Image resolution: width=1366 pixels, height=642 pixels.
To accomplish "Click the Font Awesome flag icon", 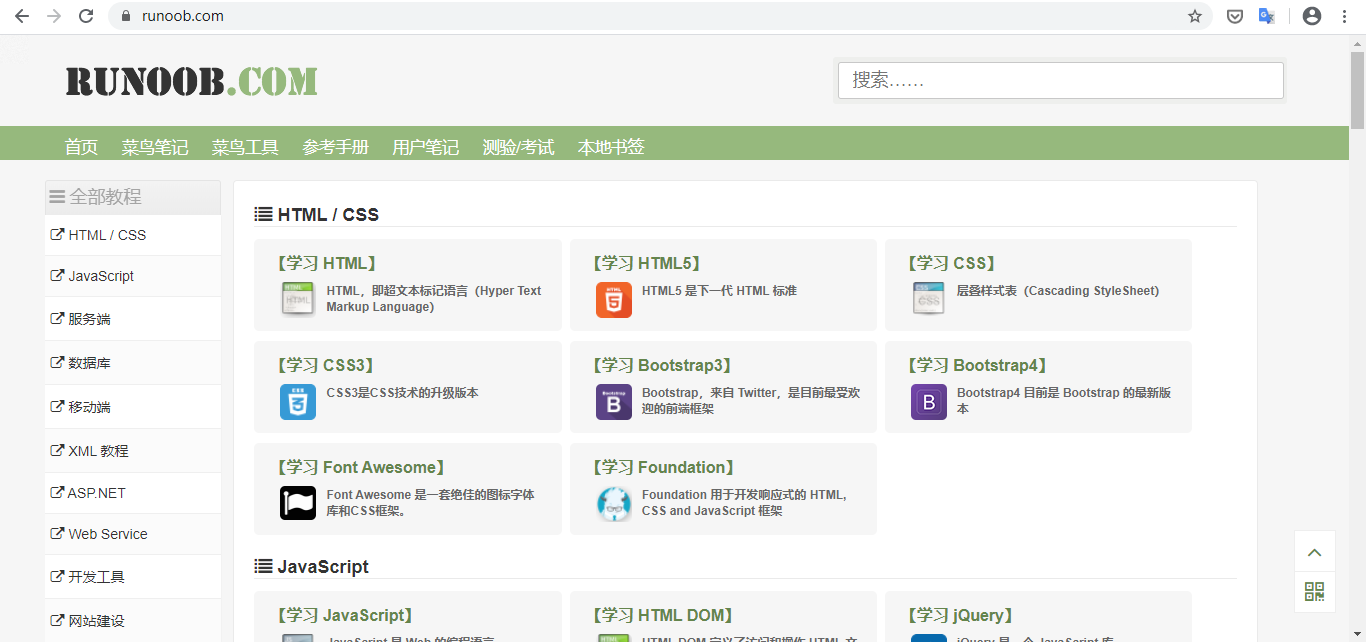I will [x=298, y=503].
